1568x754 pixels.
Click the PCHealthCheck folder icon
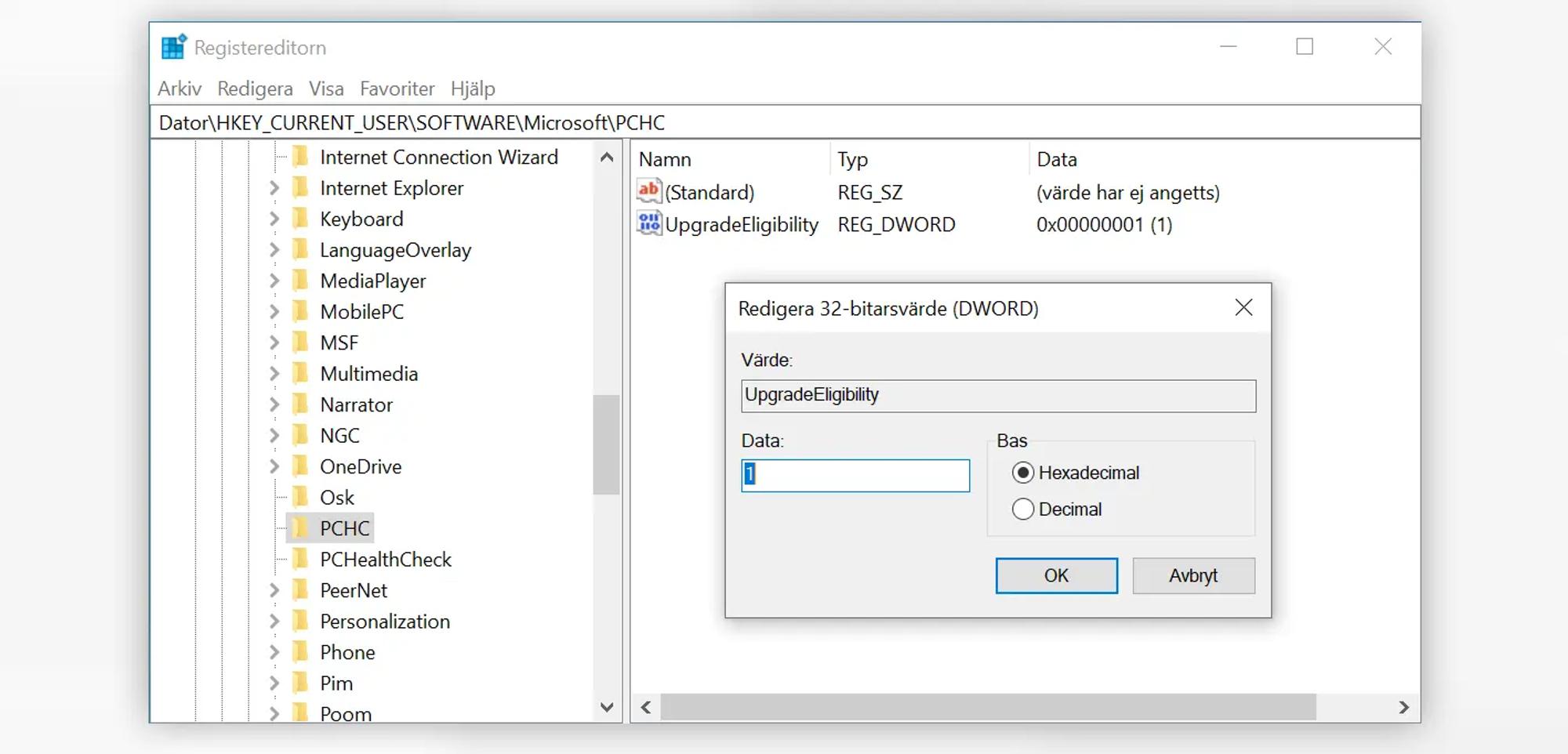coord(300,560)
